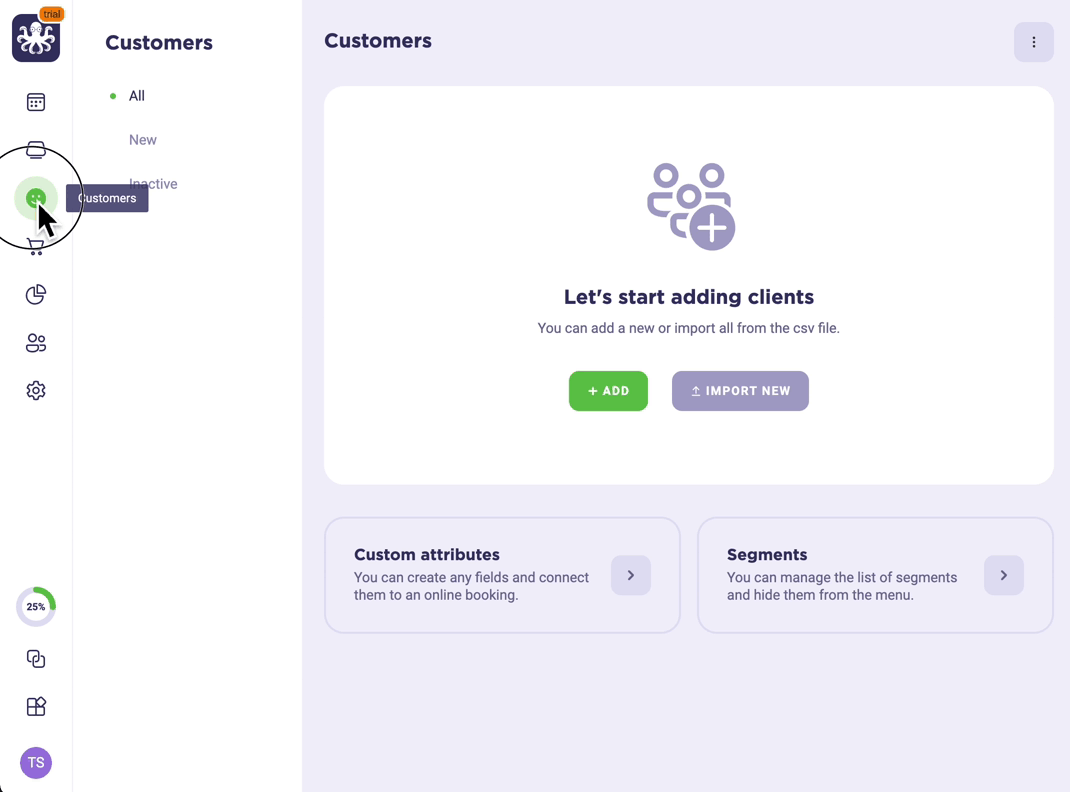Click the overlapping squares copy icon
The width and height of the screenshot is (1070, 792).
pyautogui.click(x=35, y=659)
